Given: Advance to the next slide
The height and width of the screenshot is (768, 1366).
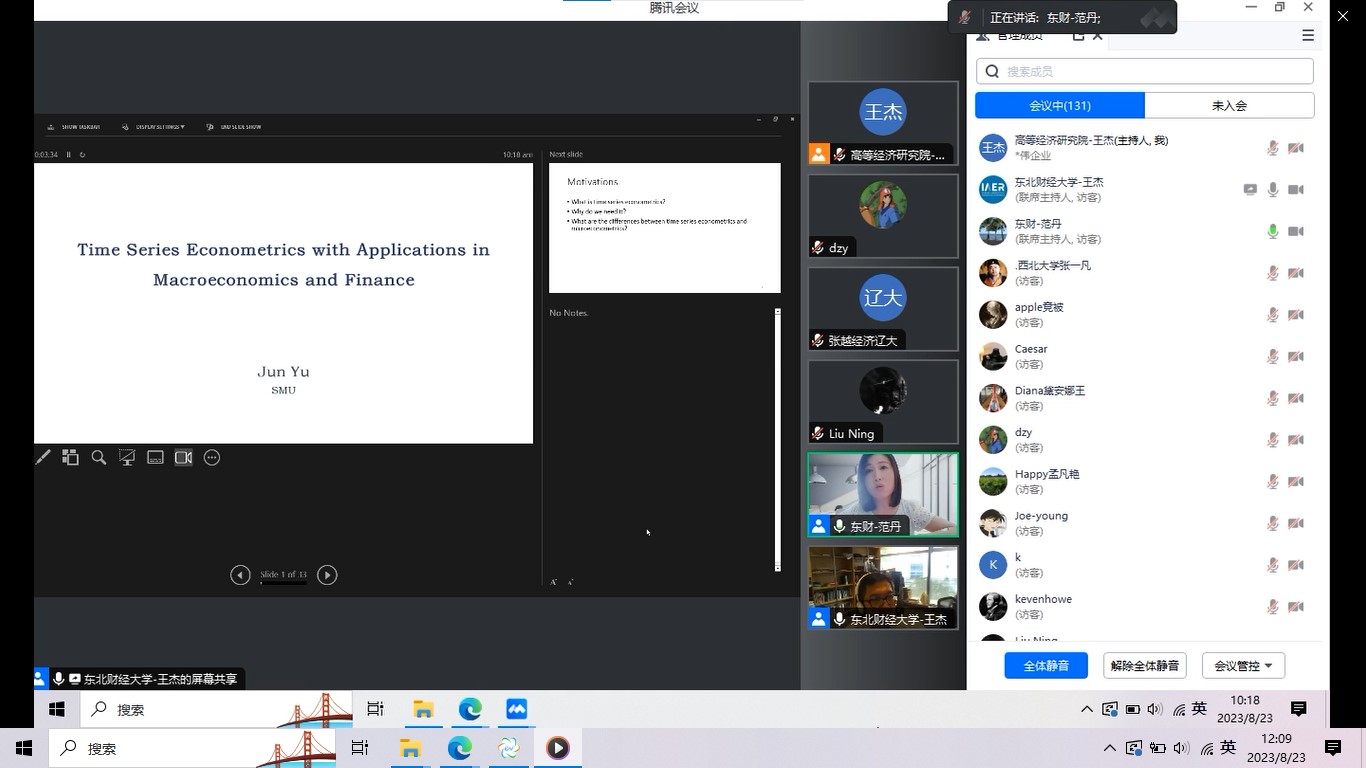Looking at the screenshot, I should pos(327,575).
